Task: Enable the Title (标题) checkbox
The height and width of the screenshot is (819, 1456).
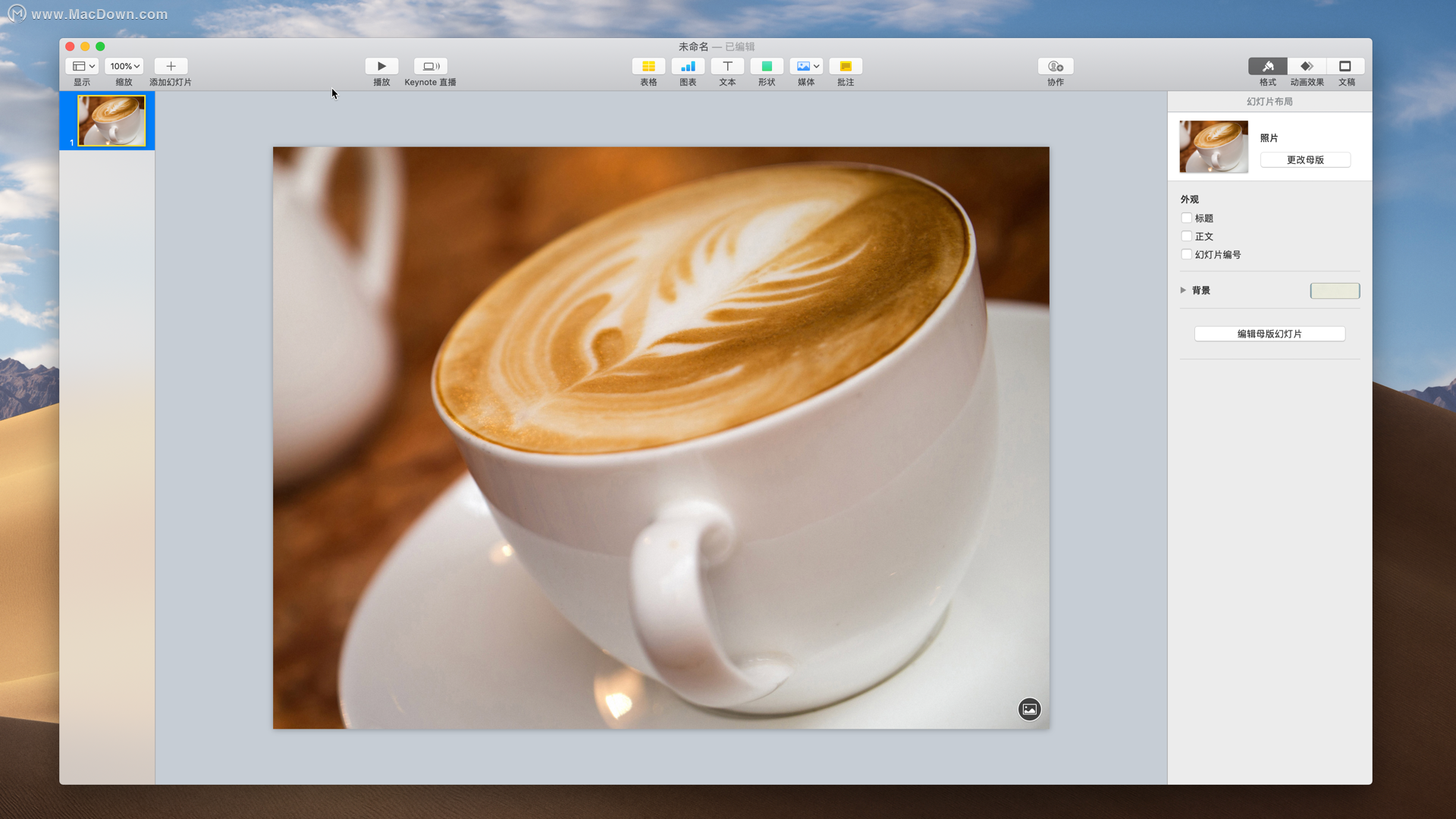Action: pyautogui.click(x=1186, y=218)
